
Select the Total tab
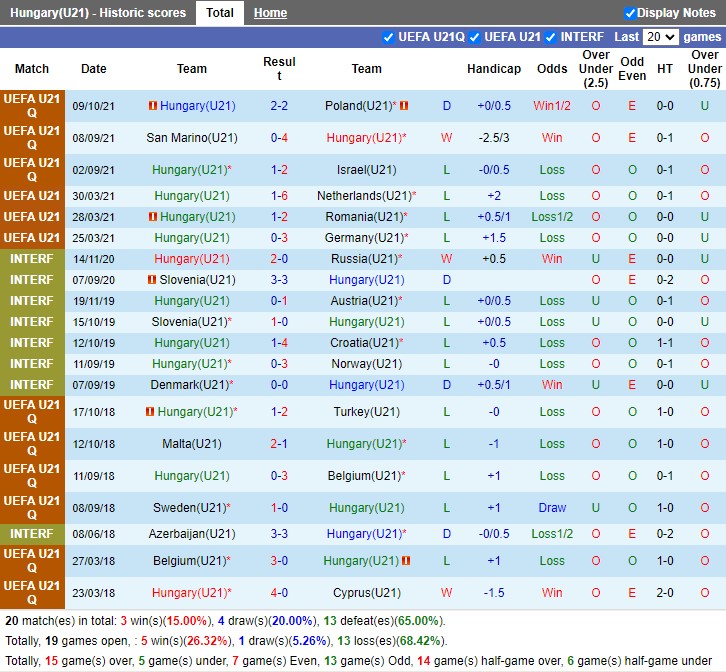click(x=220, y=13)
